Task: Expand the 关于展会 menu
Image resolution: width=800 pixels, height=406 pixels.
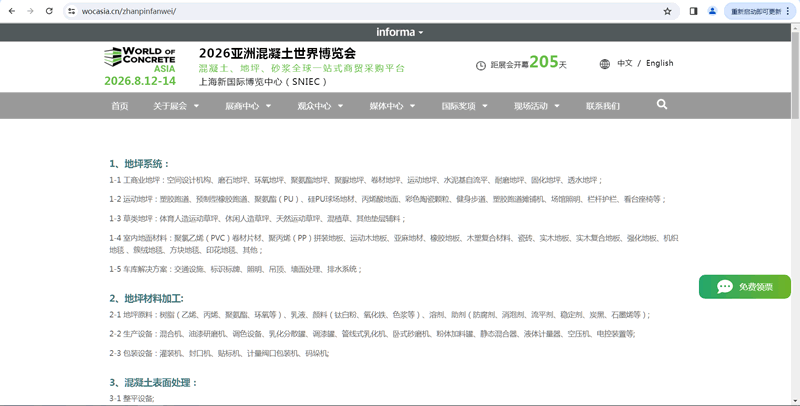Action: (x=174, y=106)
